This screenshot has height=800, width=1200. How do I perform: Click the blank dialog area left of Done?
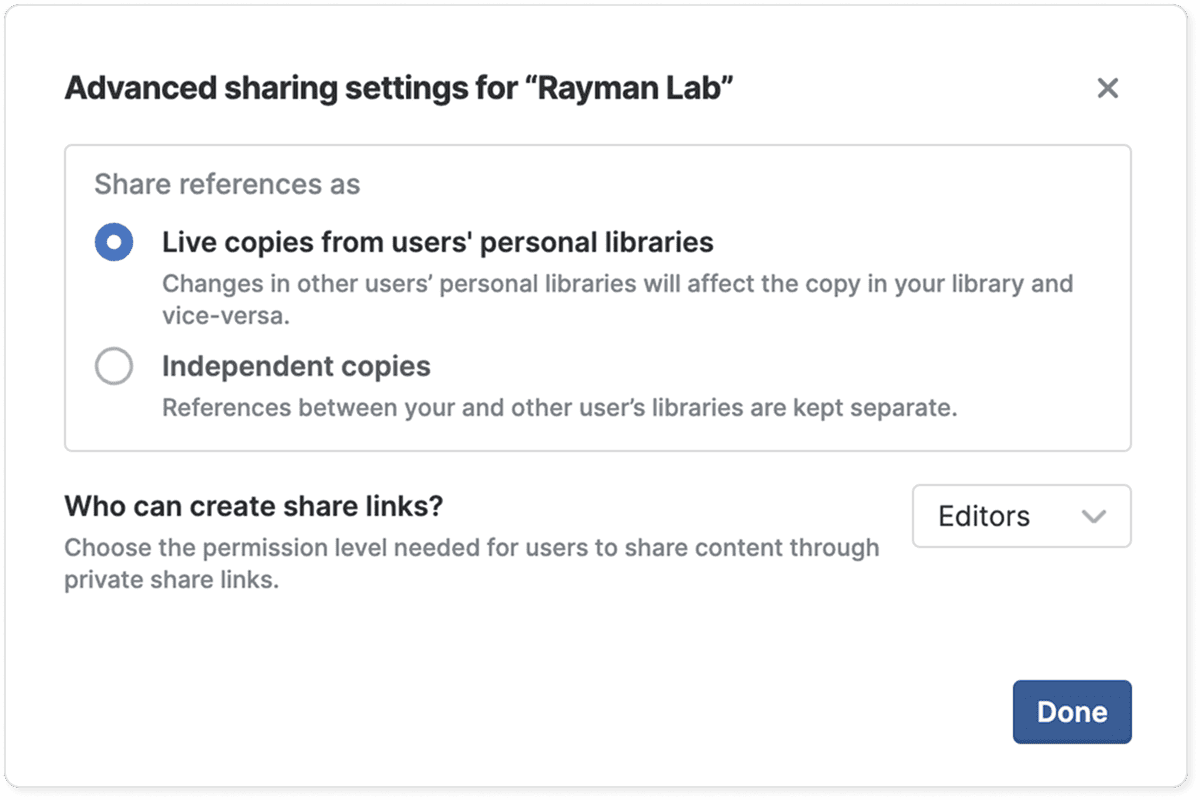pos(600,712)
